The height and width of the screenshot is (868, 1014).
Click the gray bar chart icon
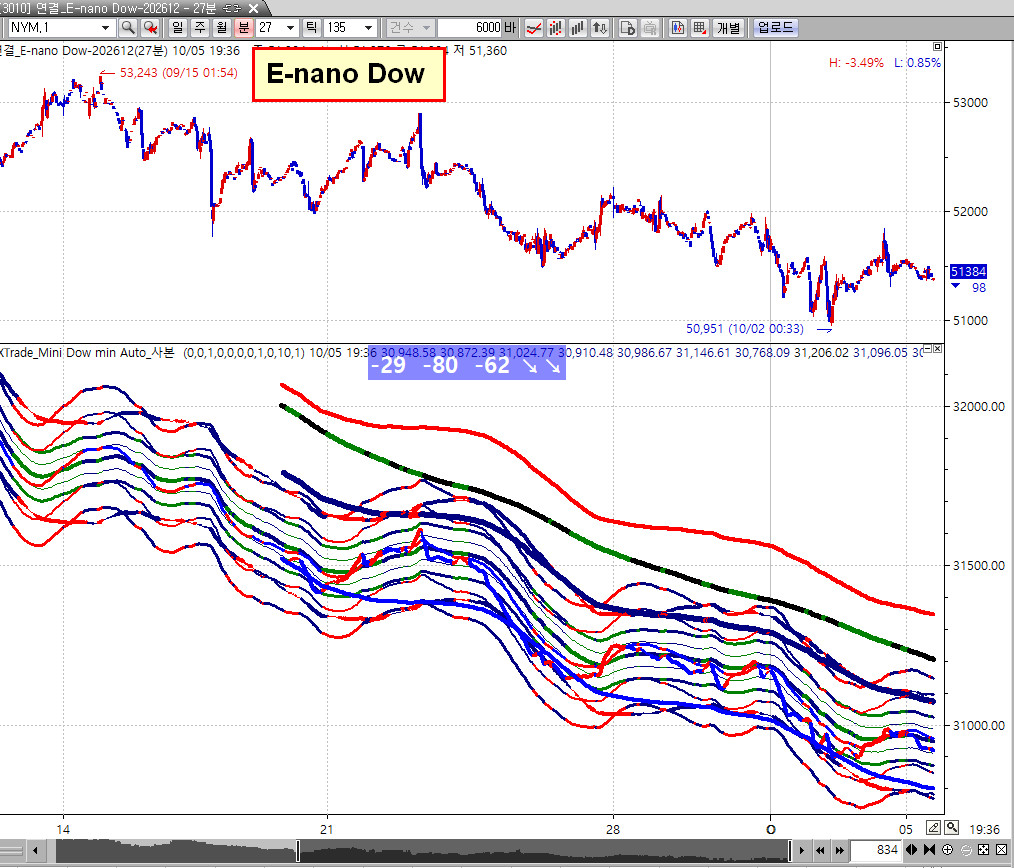[x=577, y=28]
